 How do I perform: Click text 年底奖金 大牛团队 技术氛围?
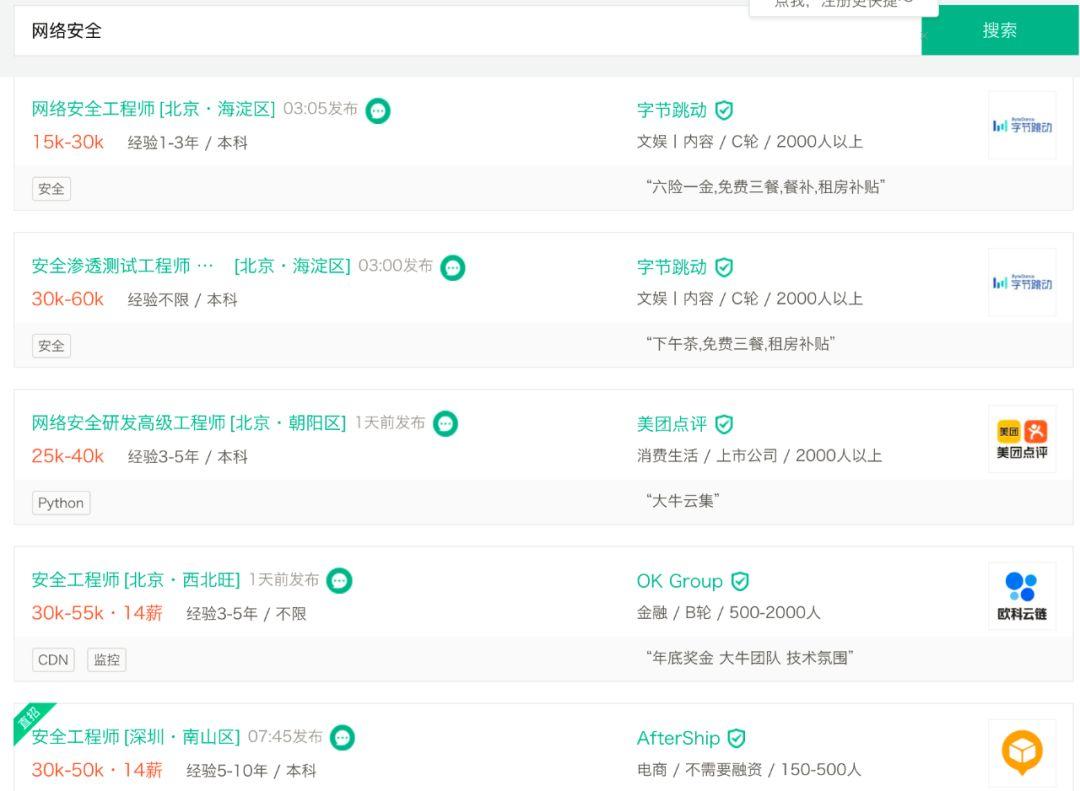[749, 659]
